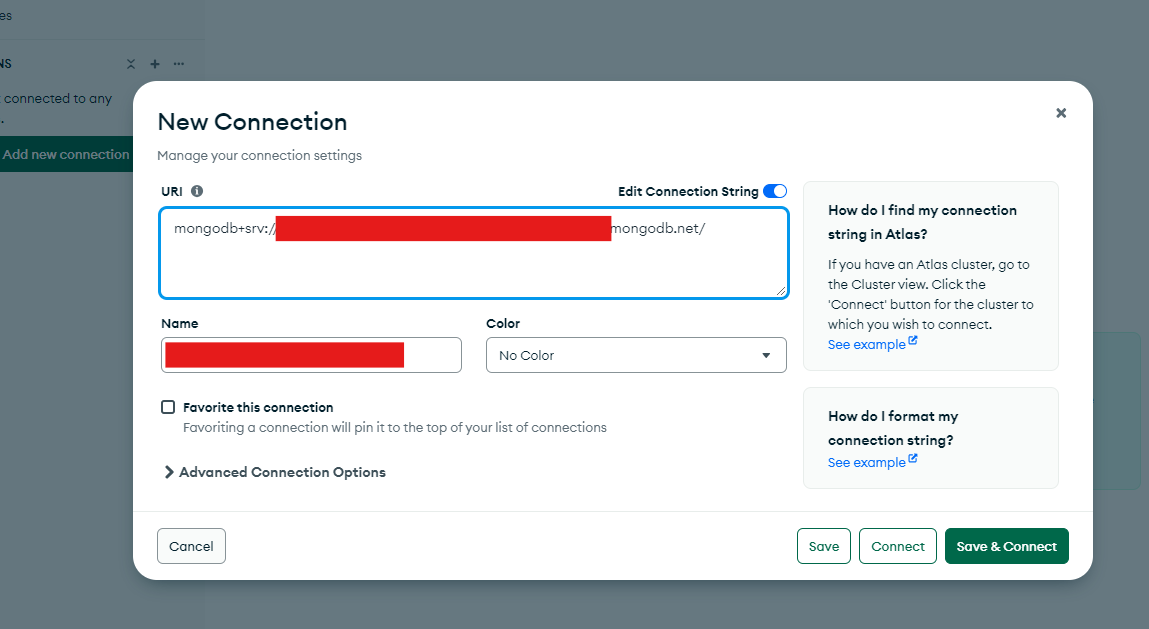Click 'How do I format my connection string?' heading
1149x629 pixels.
pos(893,428)
